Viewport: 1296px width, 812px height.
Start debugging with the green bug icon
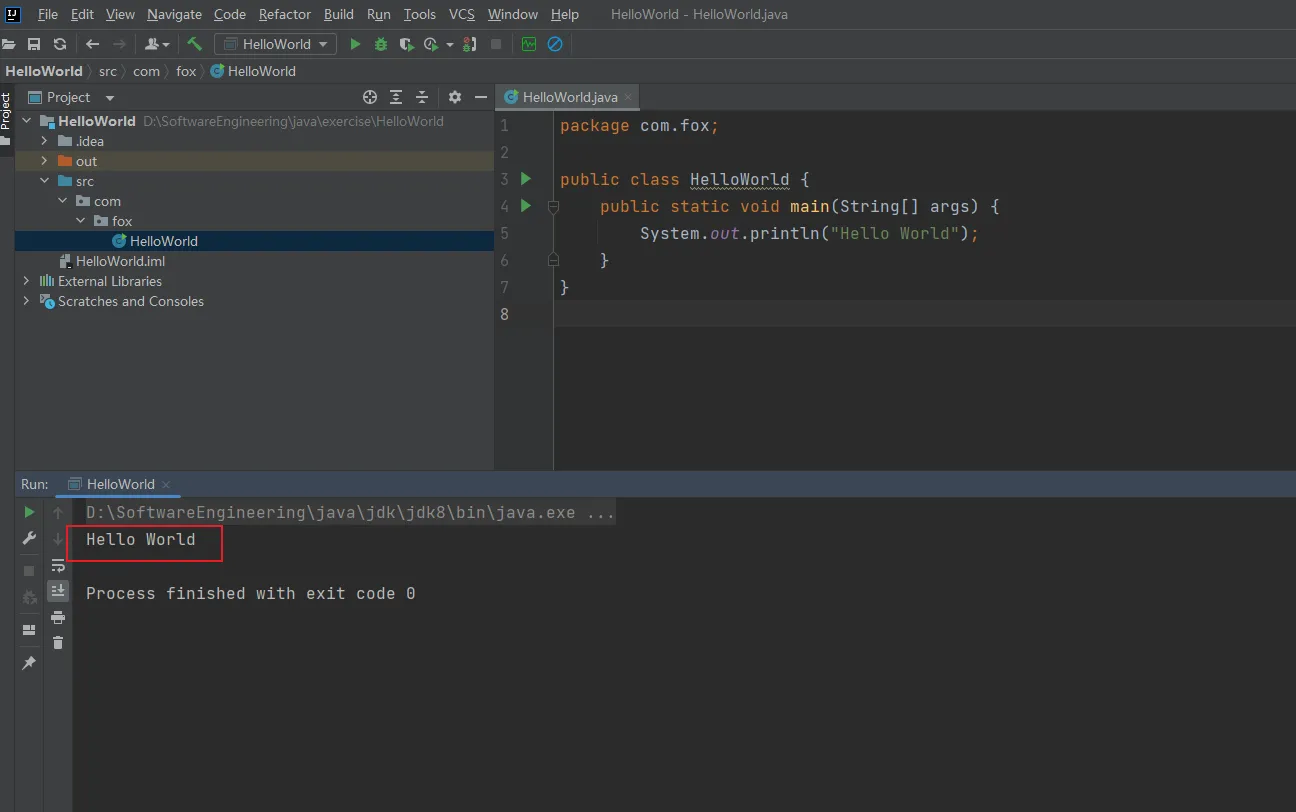tap(381, 44)
